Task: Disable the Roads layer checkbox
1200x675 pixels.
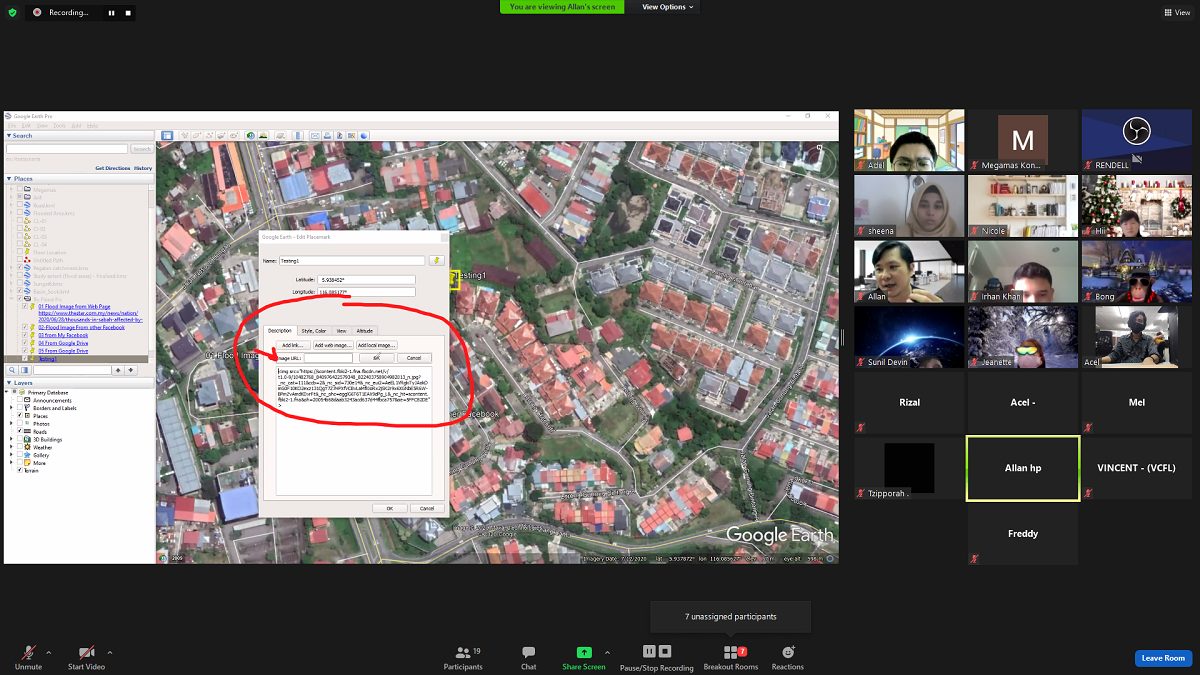Action: click(x=20, y=432)
